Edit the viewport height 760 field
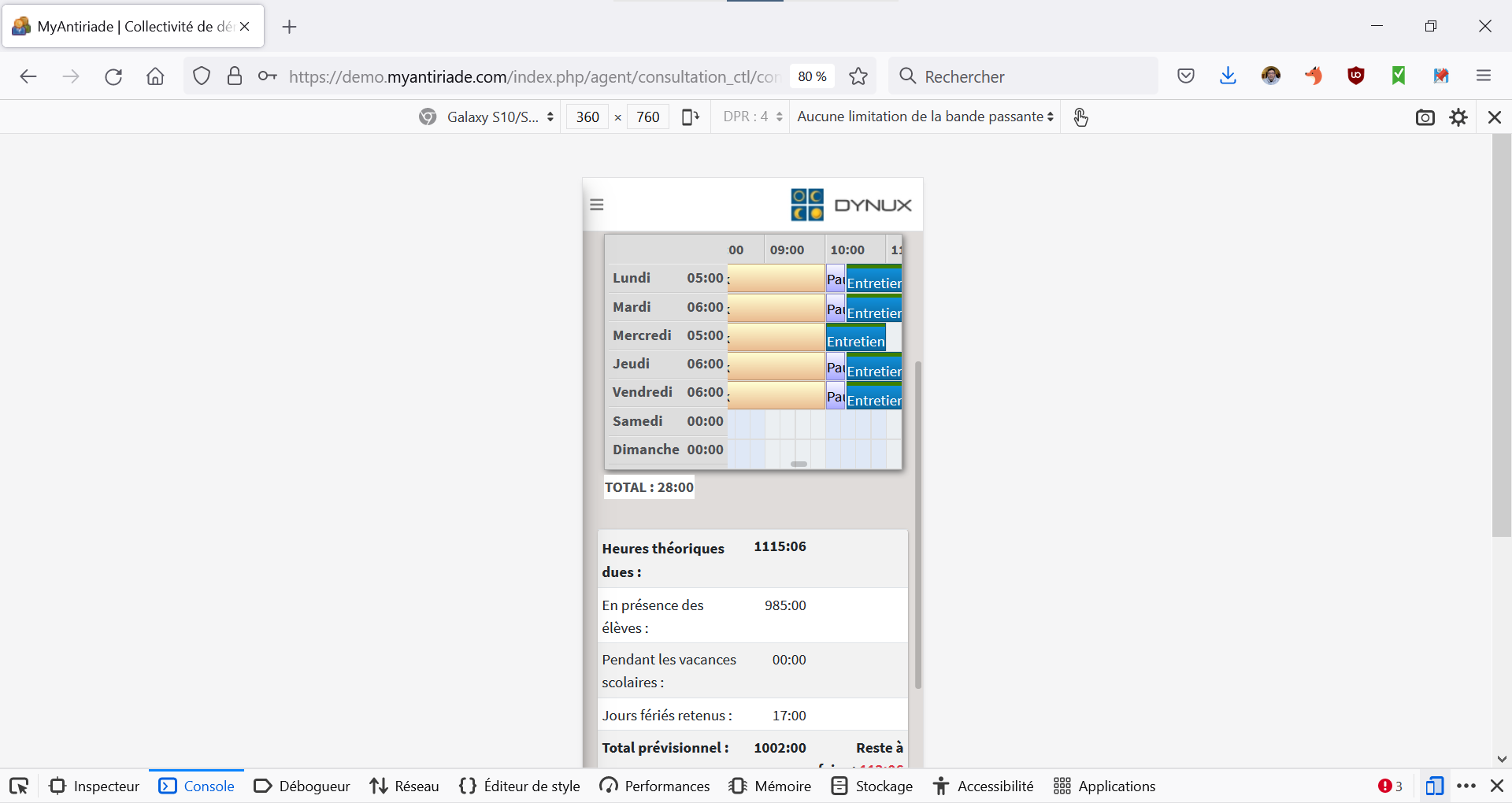1512x803 pixels. [x=648, y=117]
